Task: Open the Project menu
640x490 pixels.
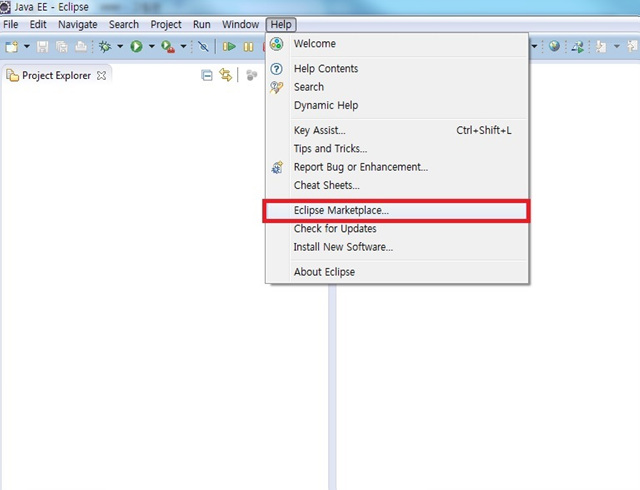Action: click(x=166, y=24)
